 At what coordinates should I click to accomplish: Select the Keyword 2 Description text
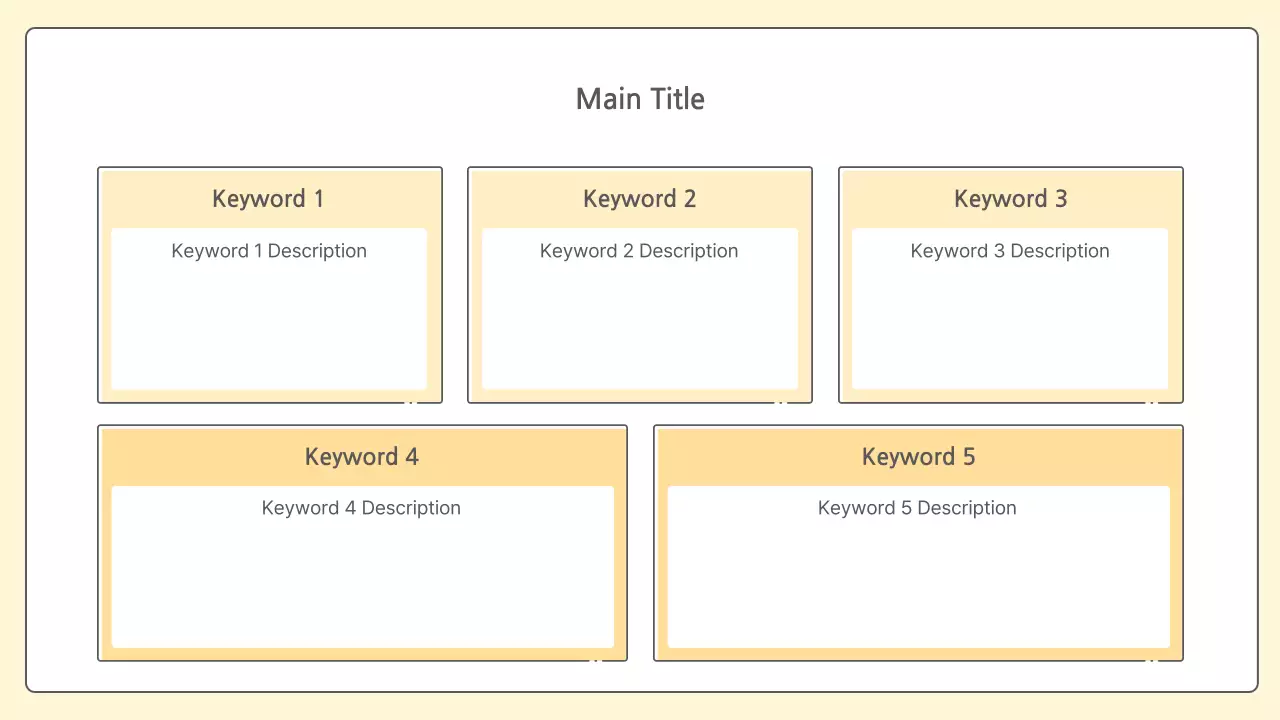pos(639,251)
